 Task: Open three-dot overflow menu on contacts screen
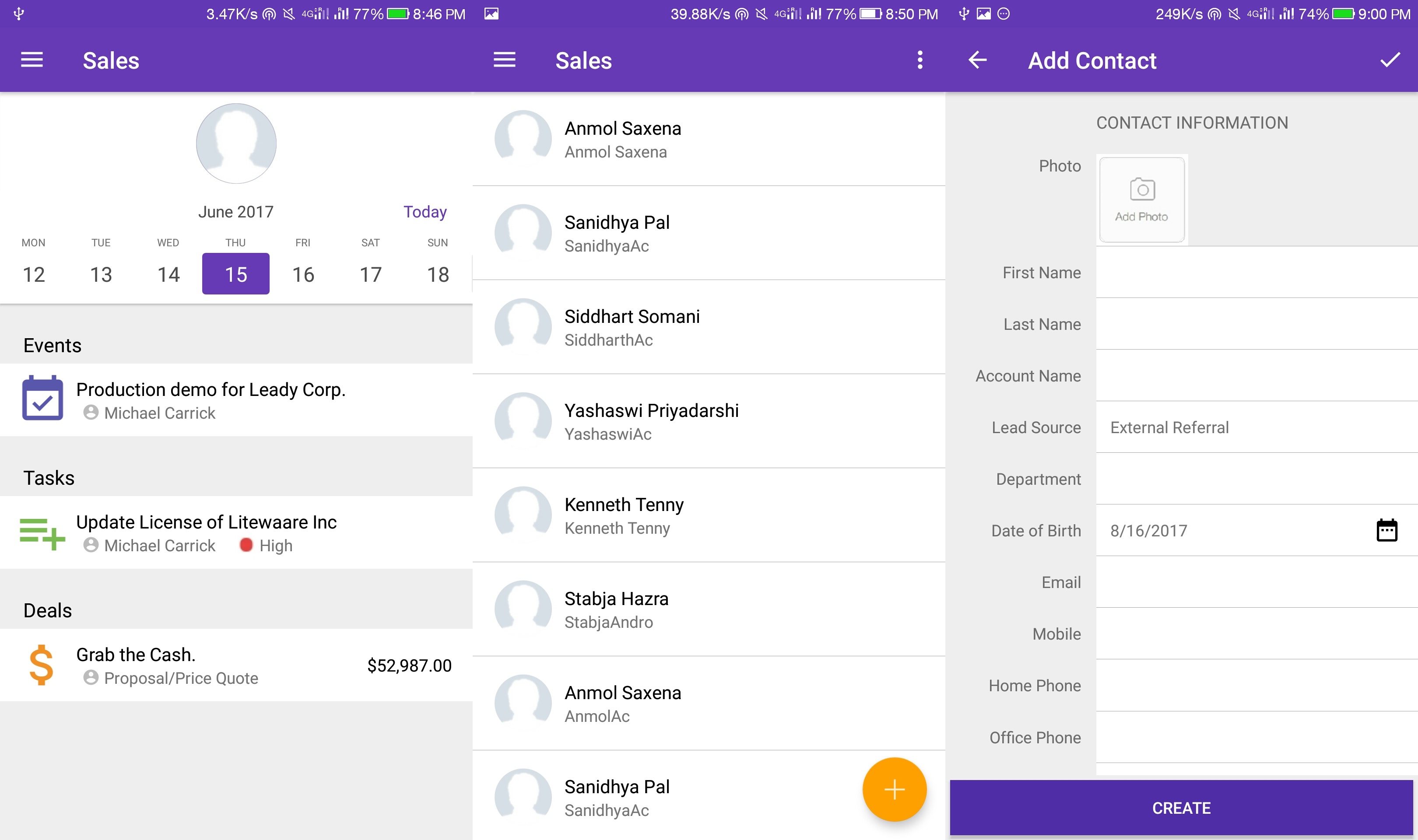tap(920, 60)
